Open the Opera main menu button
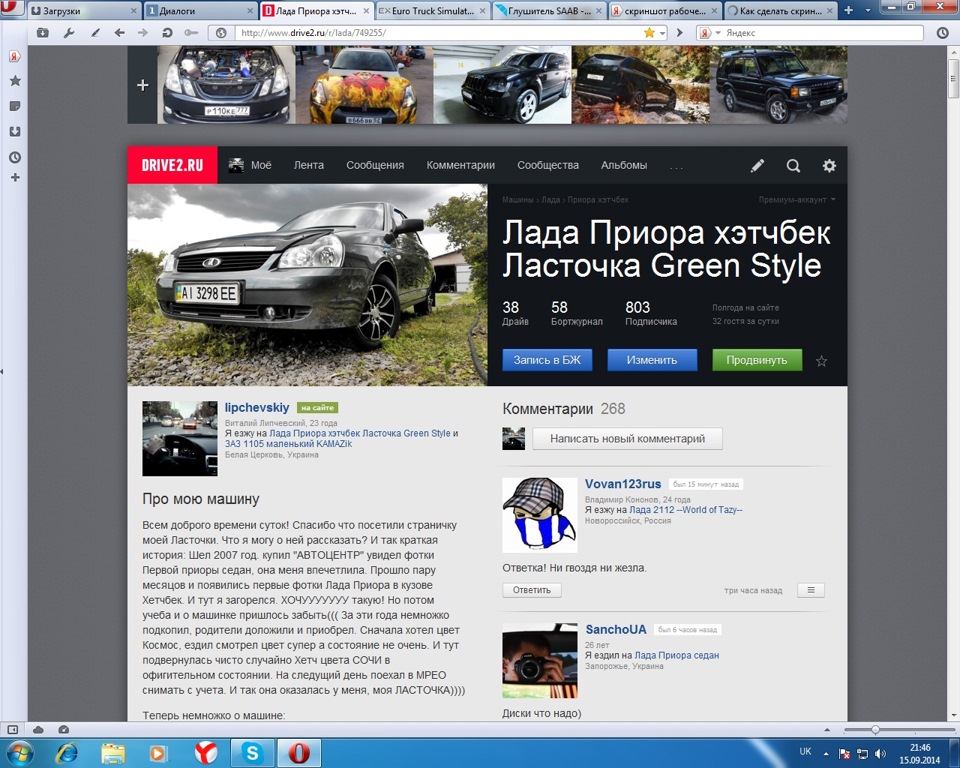Viewport: 960px width, 768px height. click(12, 9)
